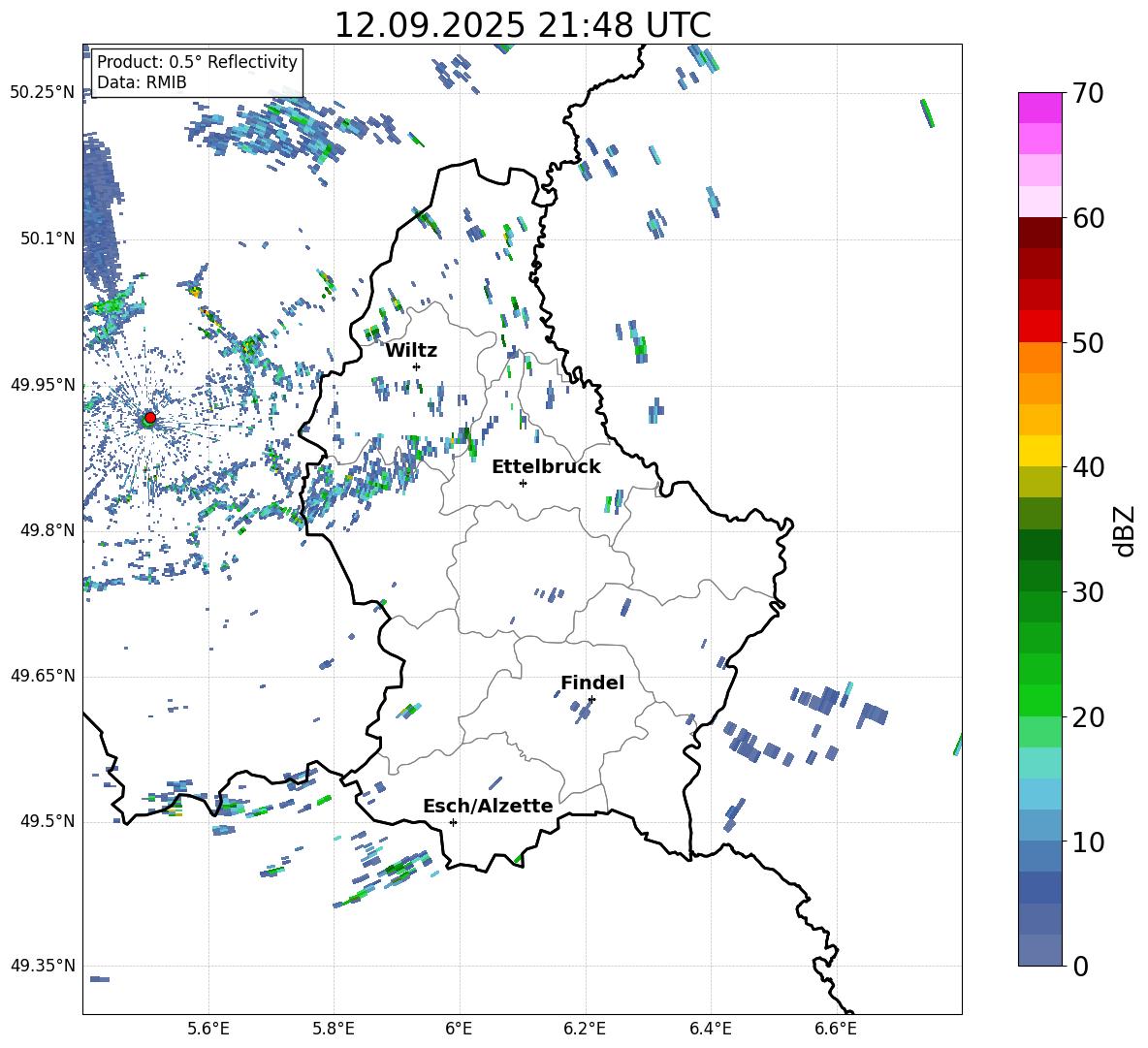1148x1048 pixels.
Task: Click the dark red colorbar segment below 60
Action: pos(1040,233)
